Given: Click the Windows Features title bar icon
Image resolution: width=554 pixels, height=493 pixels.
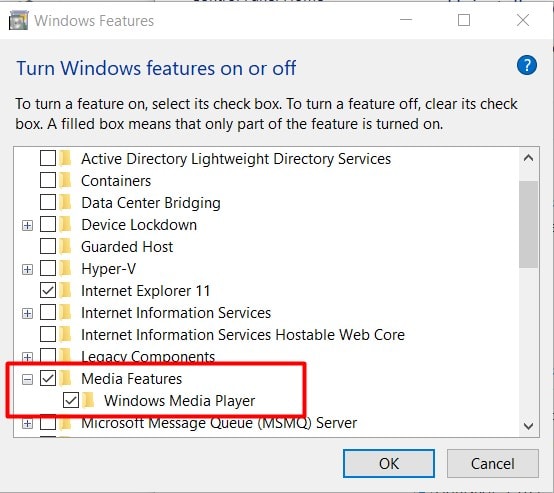Looking at the screenshot, I should pos(18,20).
